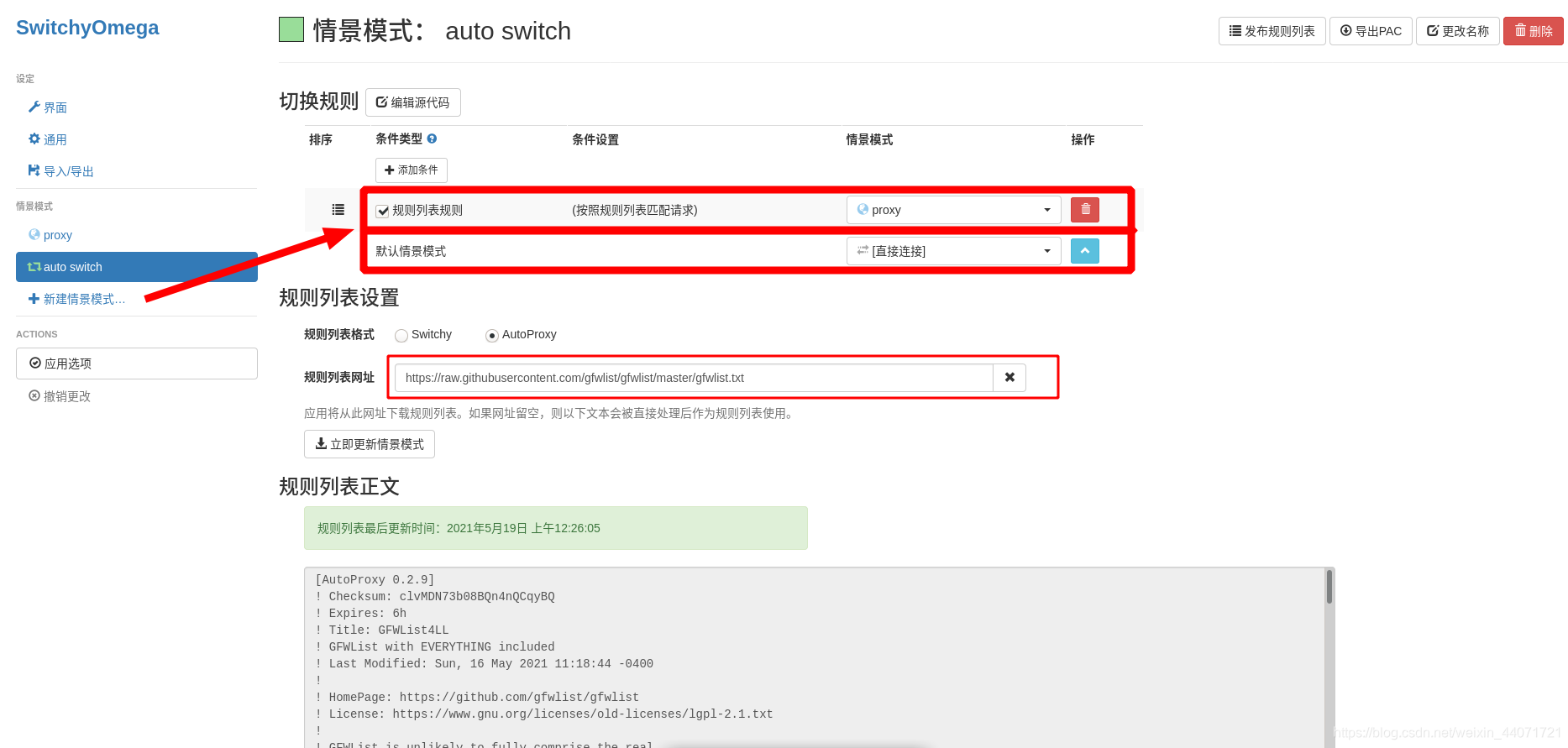This screenshot has height=748, width=1568.
Task: Click 更改名称 to rename the profile
Action: [x=1458, y=31]
